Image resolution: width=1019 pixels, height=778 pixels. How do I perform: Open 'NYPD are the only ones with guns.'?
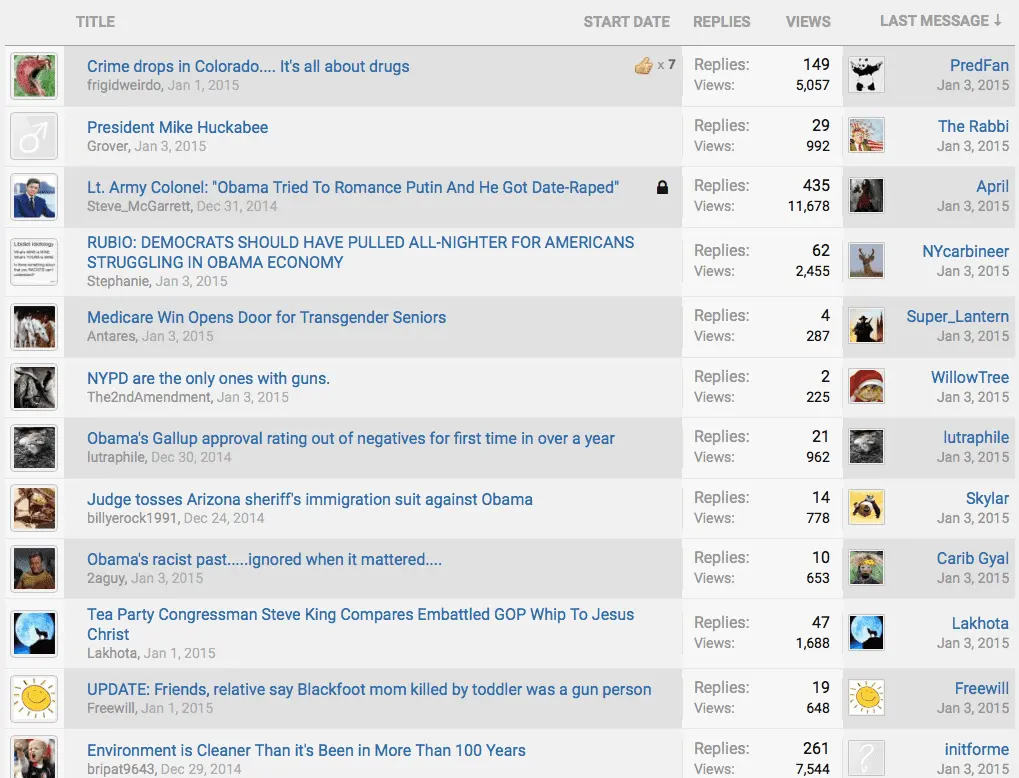click(x=208, y=378)
